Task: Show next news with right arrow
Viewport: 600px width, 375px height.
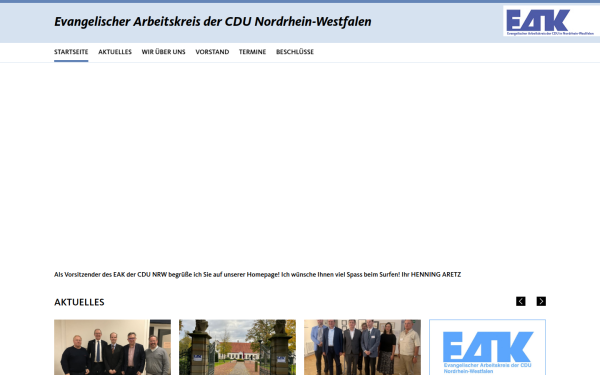Action: 541,301
